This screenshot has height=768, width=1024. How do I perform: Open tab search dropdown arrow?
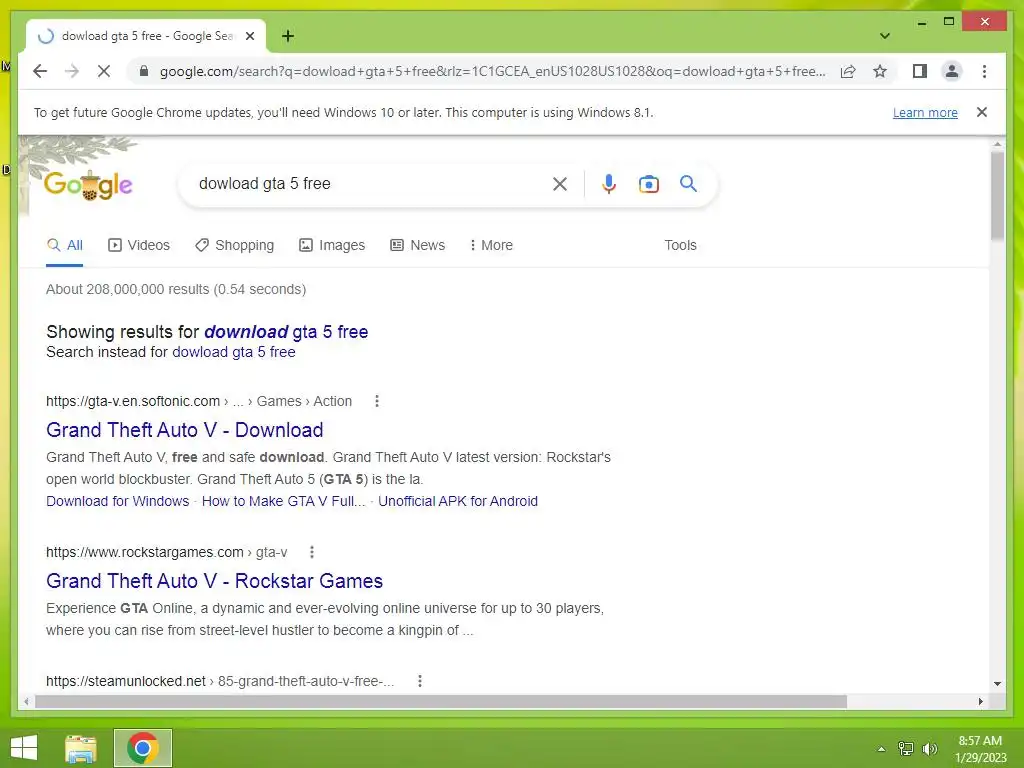point(884,36)
